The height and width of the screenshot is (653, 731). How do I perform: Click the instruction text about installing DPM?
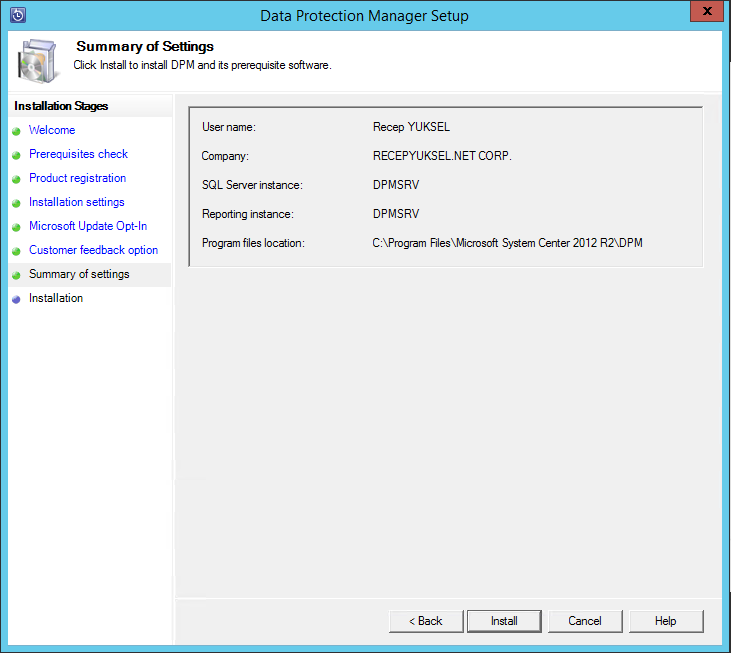(202, 65)
